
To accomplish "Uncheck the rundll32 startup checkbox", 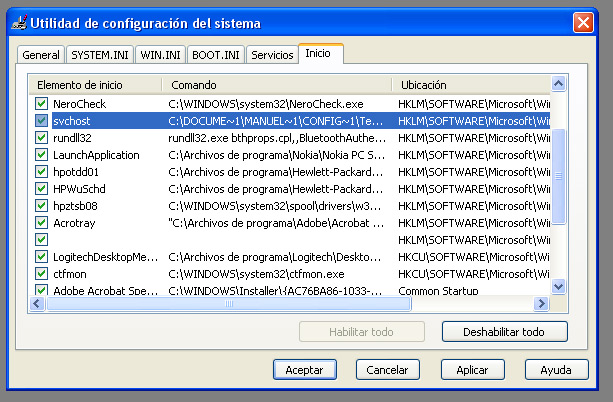I will (41, 138).
